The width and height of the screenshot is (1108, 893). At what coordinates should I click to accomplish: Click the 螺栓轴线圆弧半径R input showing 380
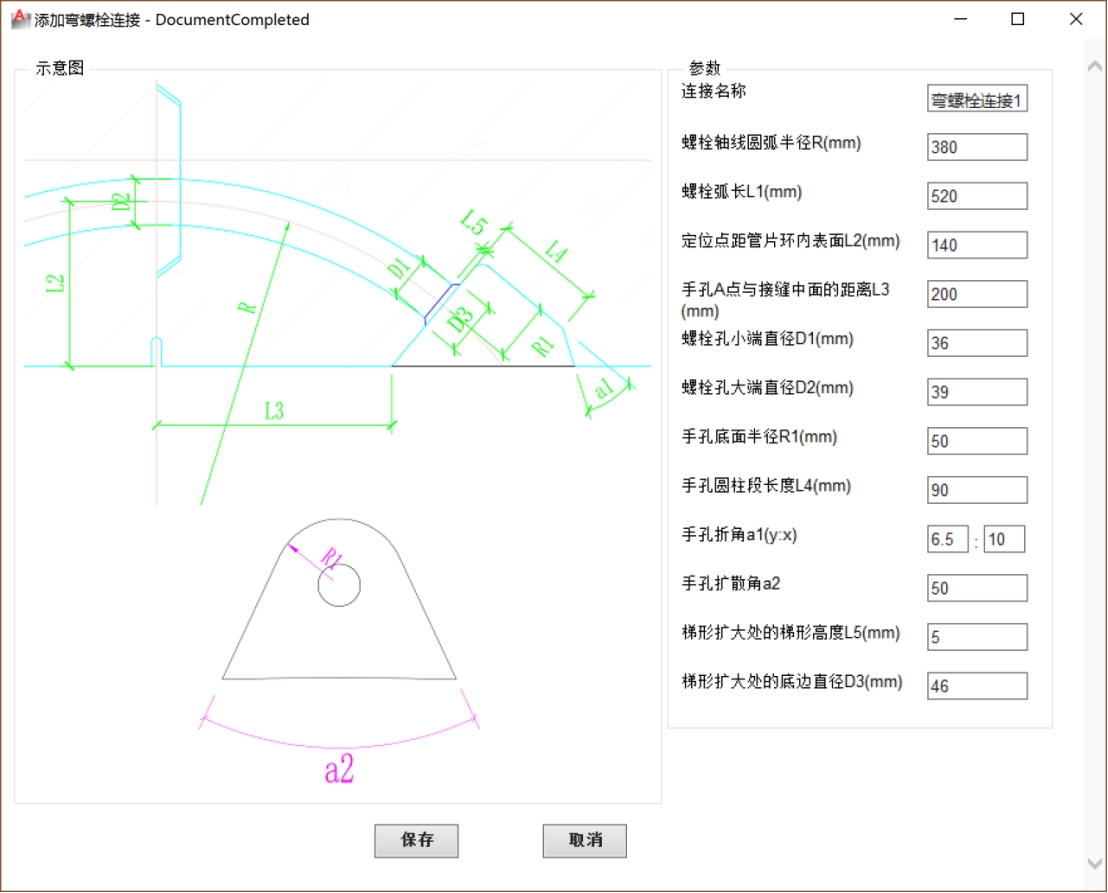(x=977, y=146)
